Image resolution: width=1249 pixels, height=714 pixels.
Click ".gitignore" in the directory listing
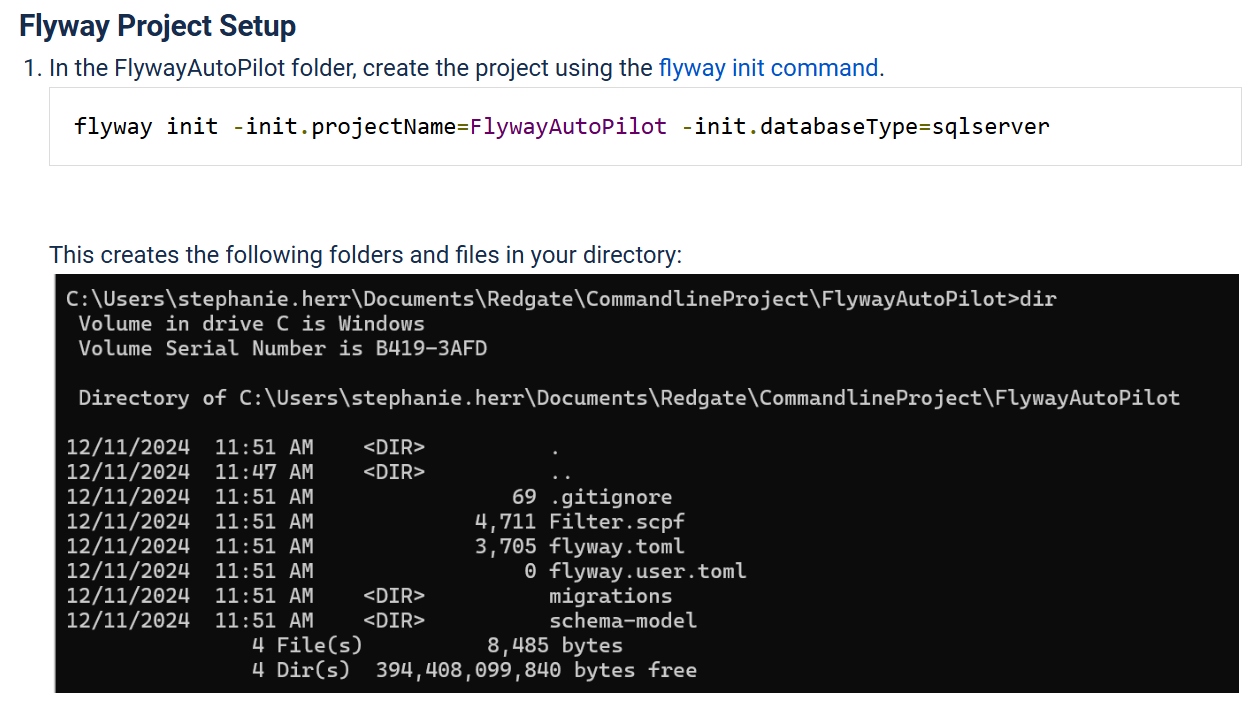[610, 497]
